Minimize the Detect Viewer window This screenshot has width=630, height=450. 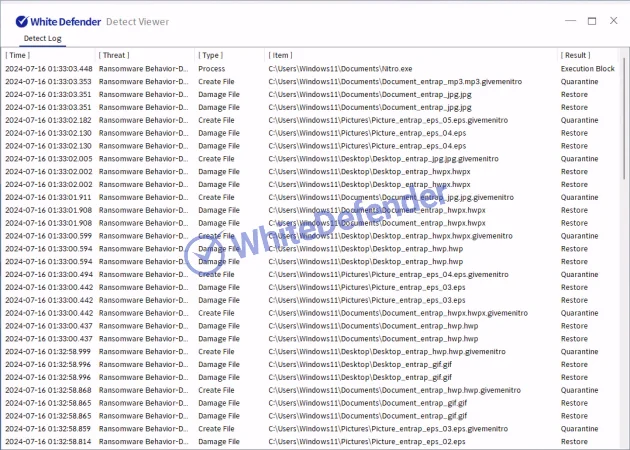tap(569, 20)
